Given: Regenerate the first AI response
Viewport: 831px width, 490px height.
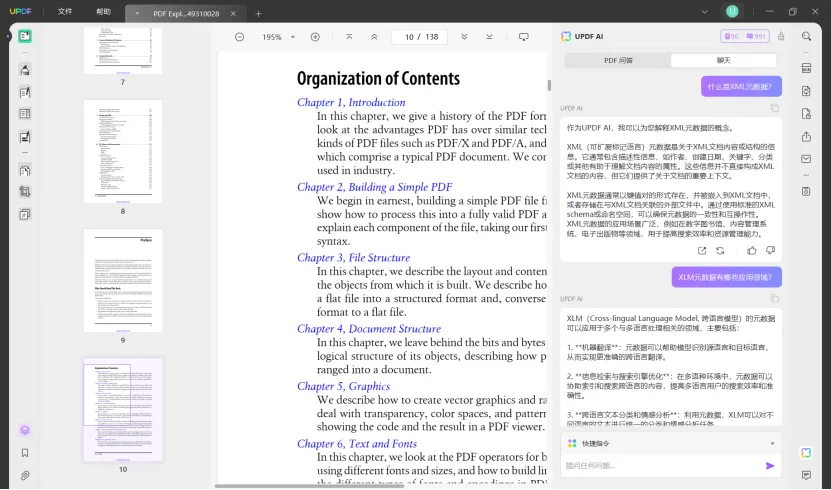Looking at the screenshot, I should tap(719, 250).
